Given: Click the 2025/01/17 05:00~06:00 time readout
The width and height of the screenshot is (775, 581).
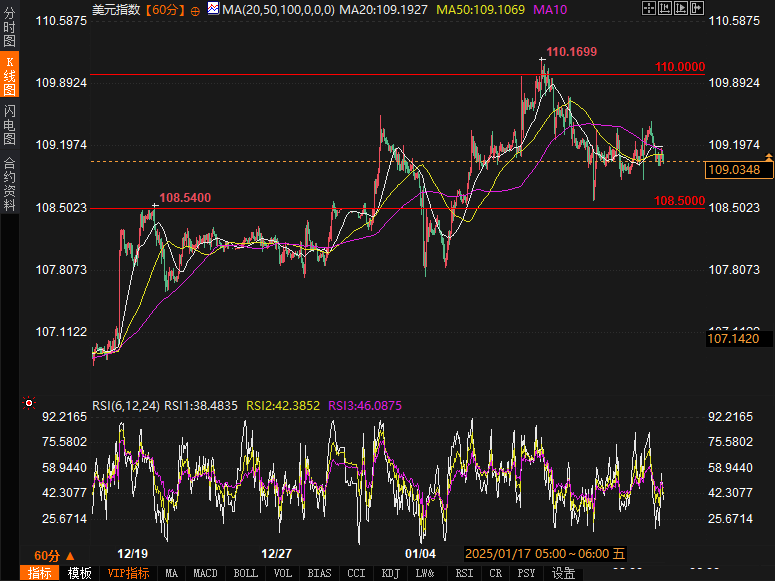Looking at the screenshot, I should tap(545, 553).
